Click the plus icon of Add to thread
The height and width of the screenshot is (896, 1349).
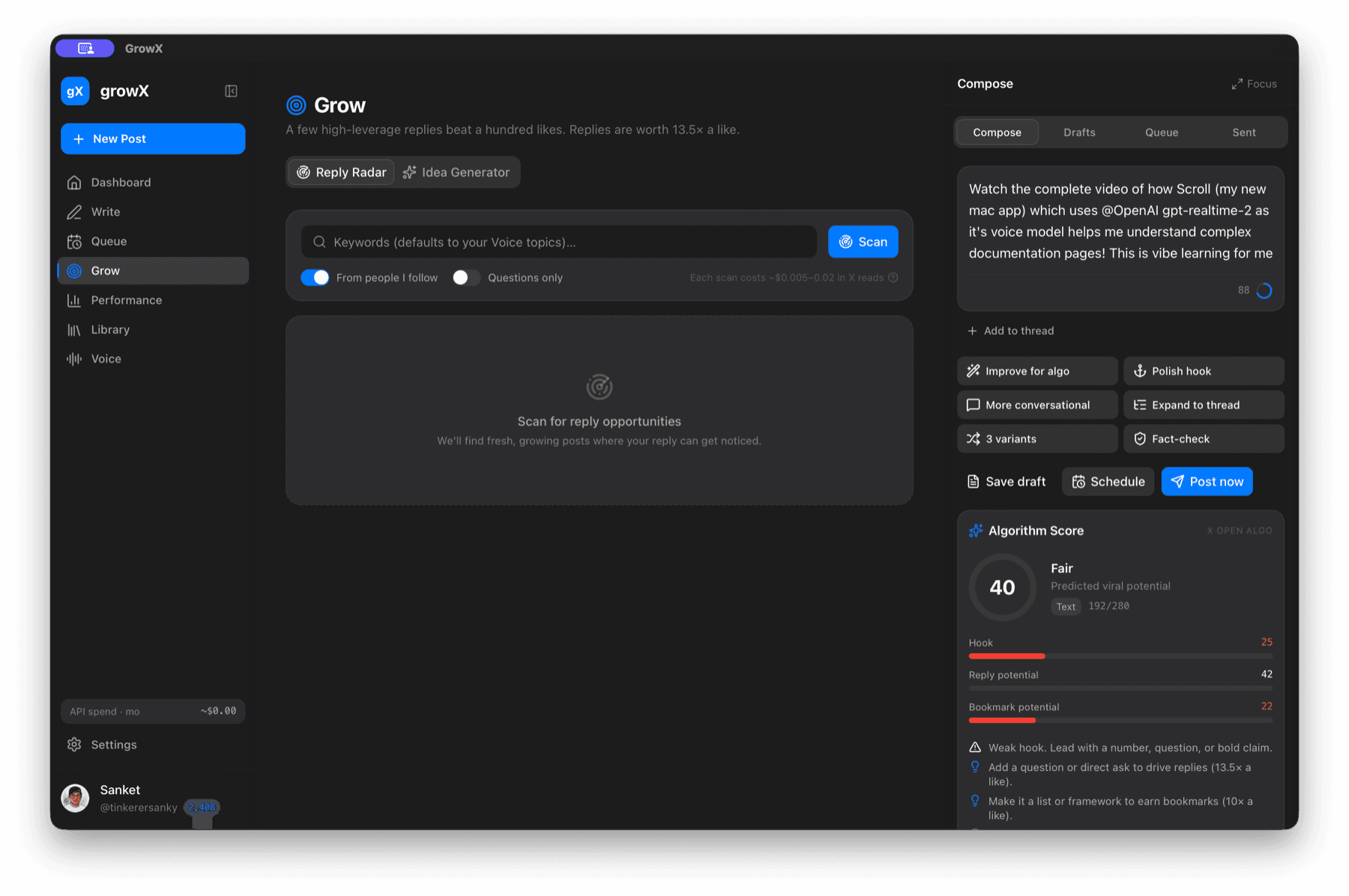coord(972,331)
